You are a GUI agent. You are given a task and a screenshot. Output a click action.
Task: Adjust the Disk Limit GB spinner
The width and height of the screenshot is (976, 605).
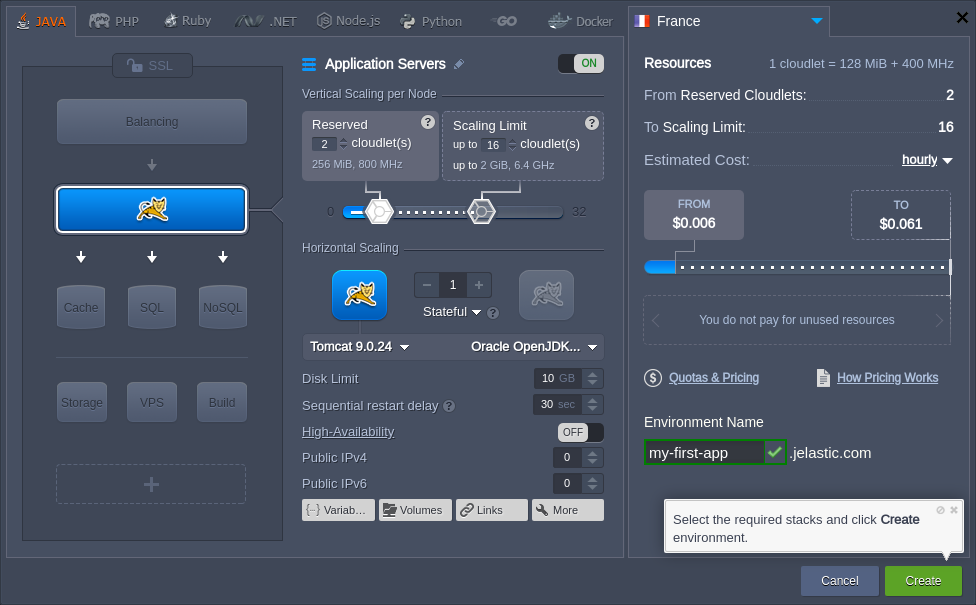click(593, 378)
